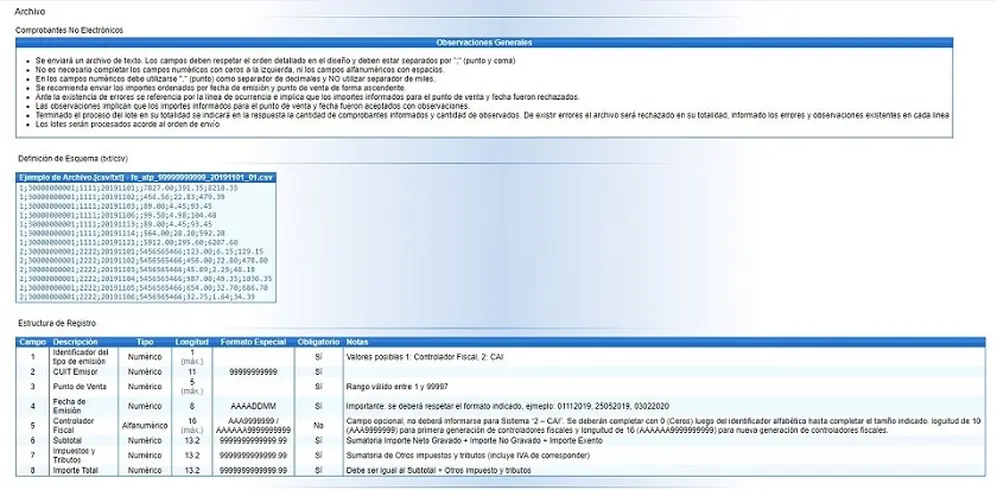Image resolution: width=997 pixels, height=490 pixels.
Task: Click the Campo column header
Action: [x=32, y=342]
